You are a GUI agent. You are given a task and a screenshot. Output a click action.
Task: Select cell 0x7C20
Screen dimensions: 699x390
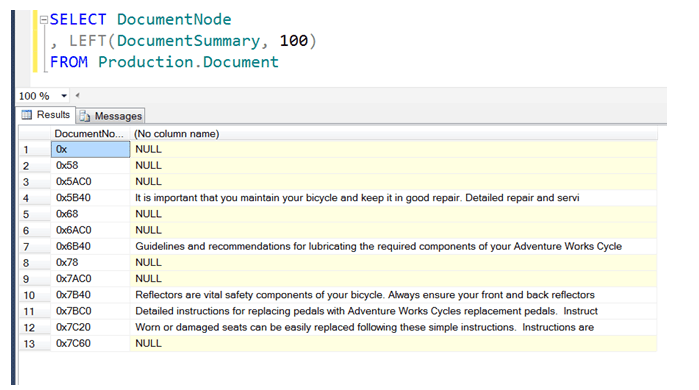tap(90, 327)
